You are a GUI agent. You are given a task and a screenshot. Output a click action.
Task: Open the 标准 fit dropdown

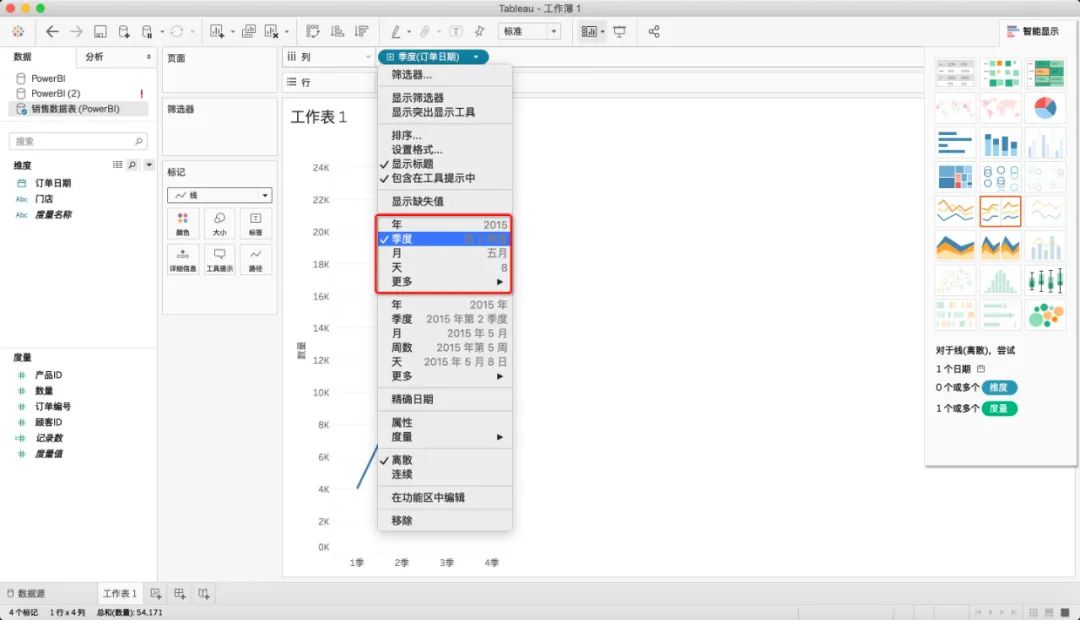[529, 31]
